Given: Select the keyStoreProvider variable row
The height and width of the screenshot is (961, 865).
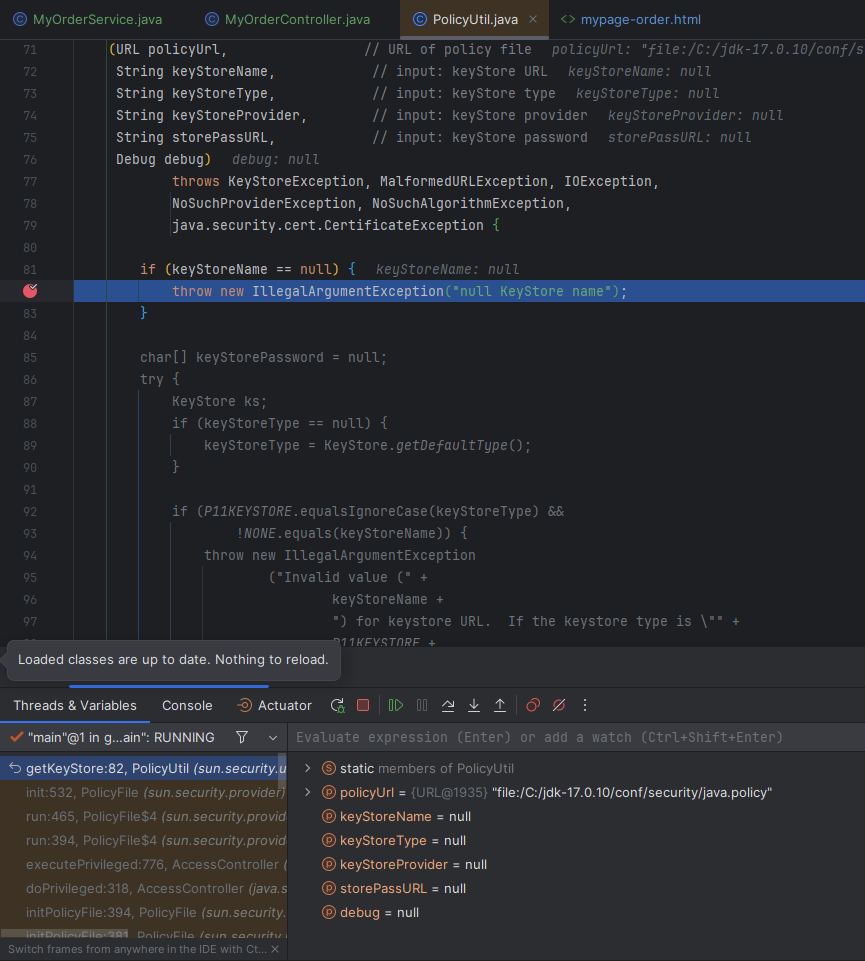Looking at the screenshot, I should pos(576,864).
